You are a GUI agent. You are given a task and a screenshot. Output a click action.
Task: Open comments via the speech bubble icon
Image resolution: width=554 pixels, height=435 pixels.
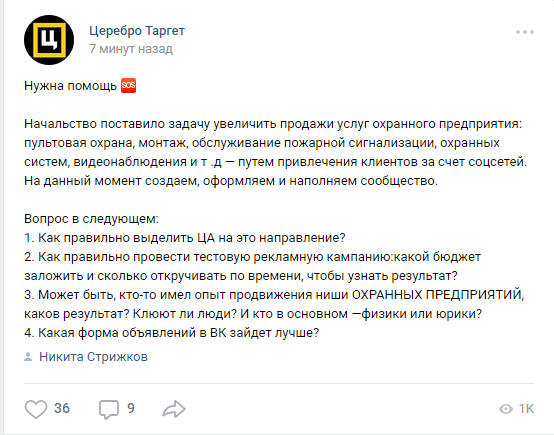pos(108,409)
